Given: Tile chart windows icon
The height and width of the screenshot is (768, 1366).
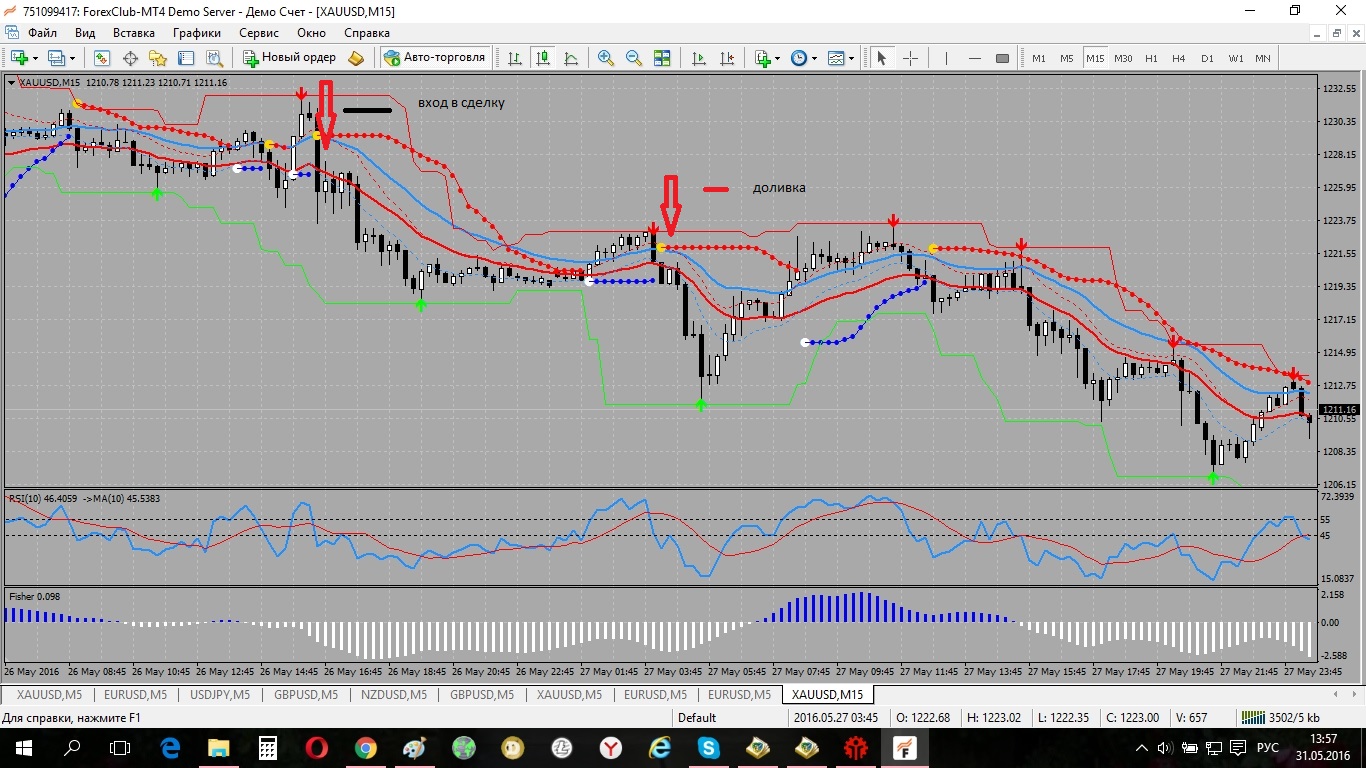Looking at the screenshot, I should click(x=662, y=58).
